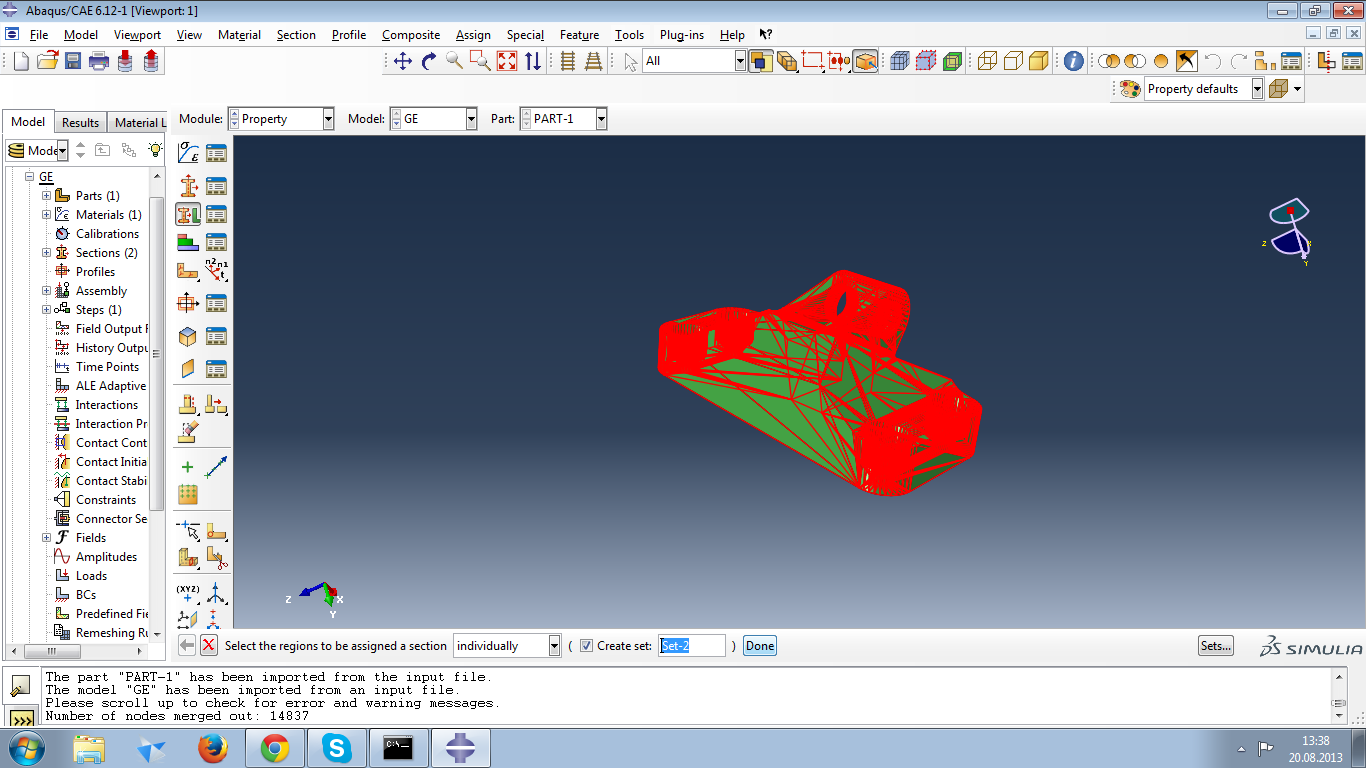The height and width of the screenshot is (768, 1366).
Task: Toggle drag-select rectangle mode icon
Action: tap(813, 61)
